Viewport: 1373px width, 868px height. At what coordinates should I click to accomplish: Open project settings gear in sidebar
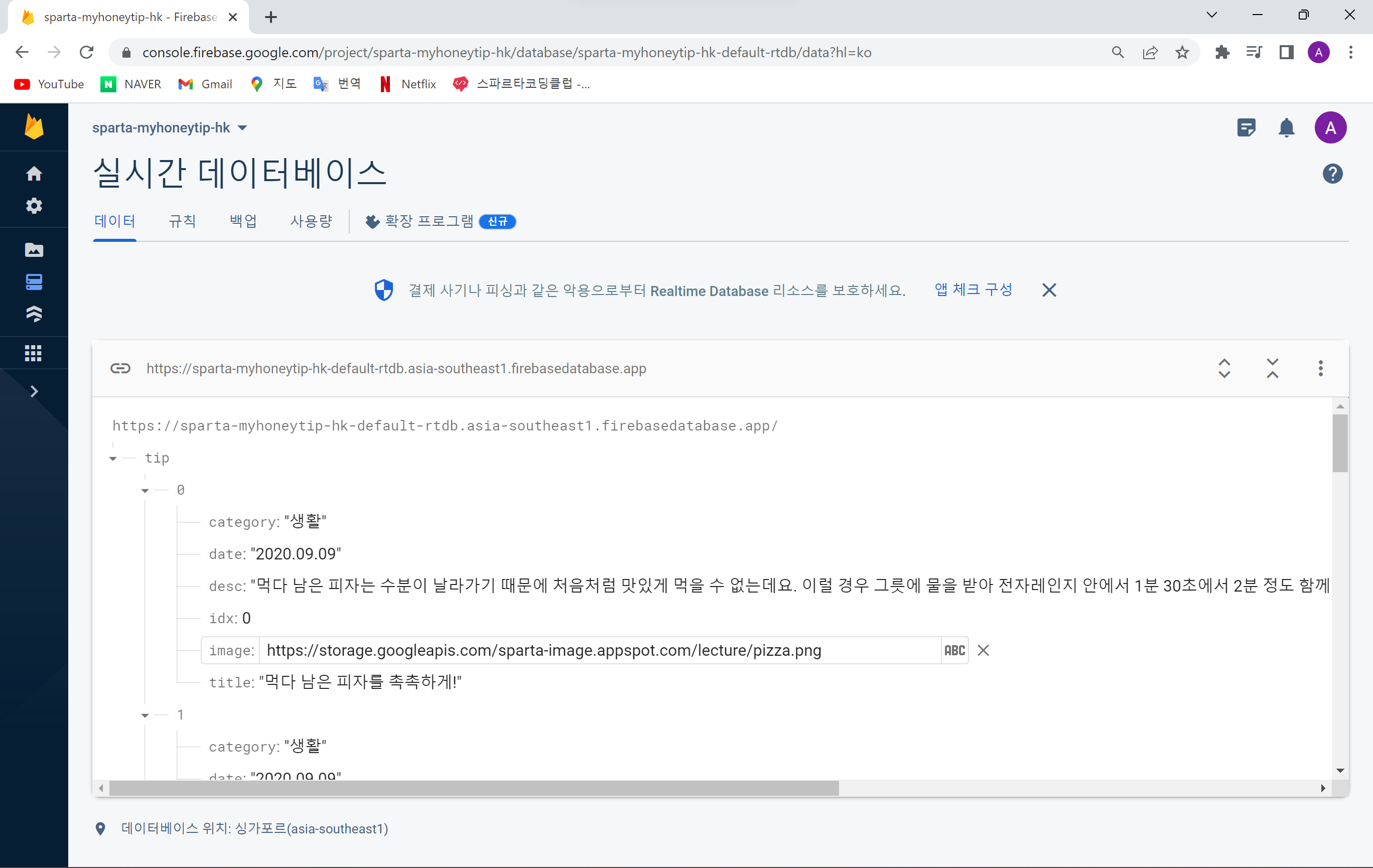click(34, 206)
